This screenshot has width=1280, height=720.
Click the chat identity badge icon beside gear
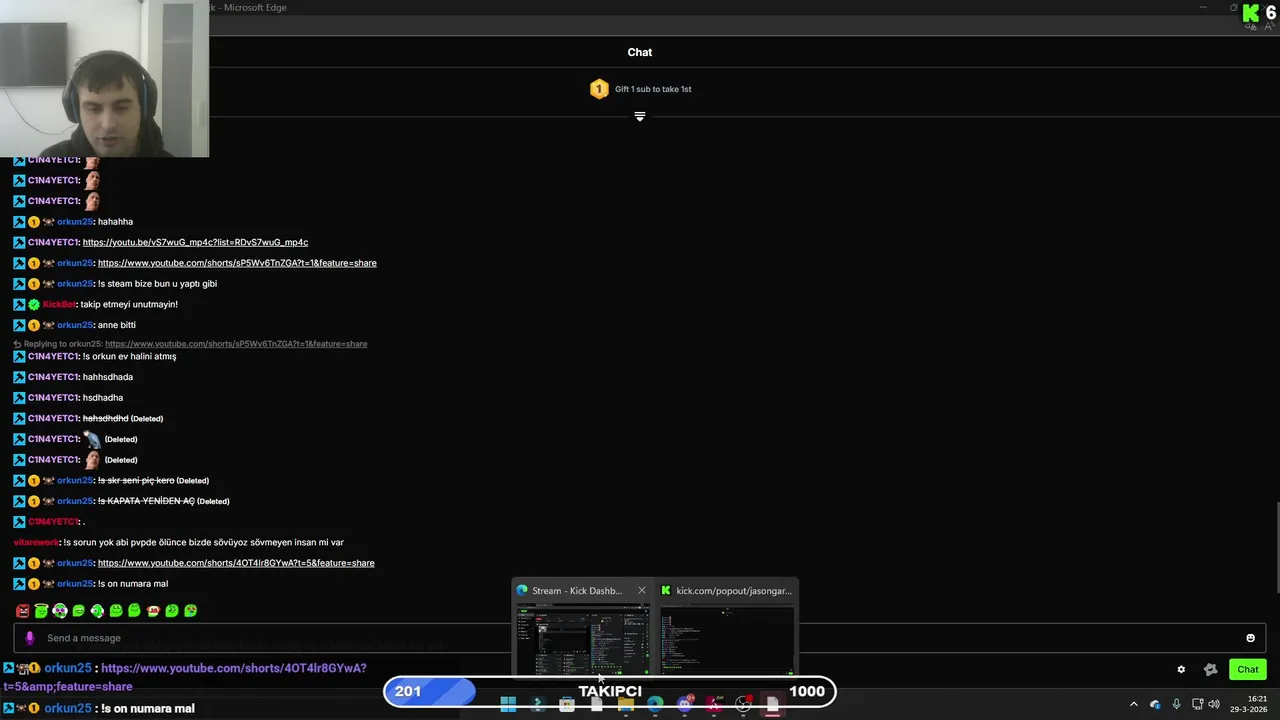point(1210,670)
